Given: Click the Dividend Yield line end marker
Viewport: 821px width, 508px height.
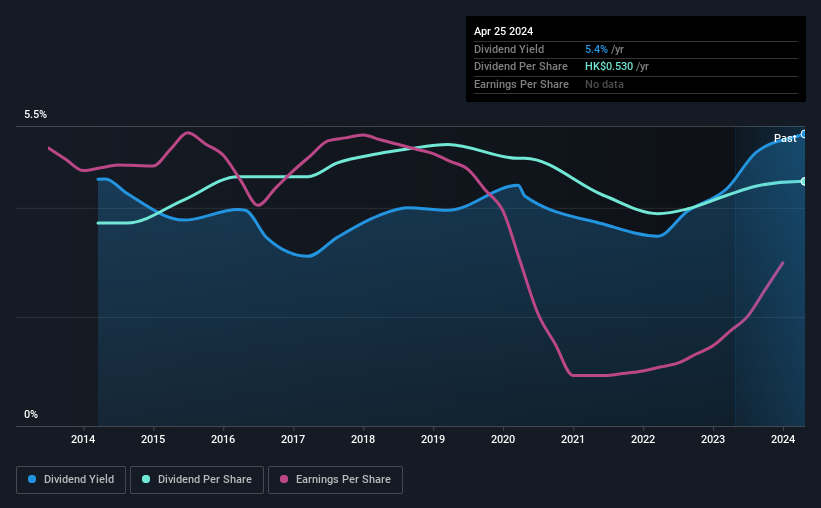Looking at the screenshot, I should point(803,133).
